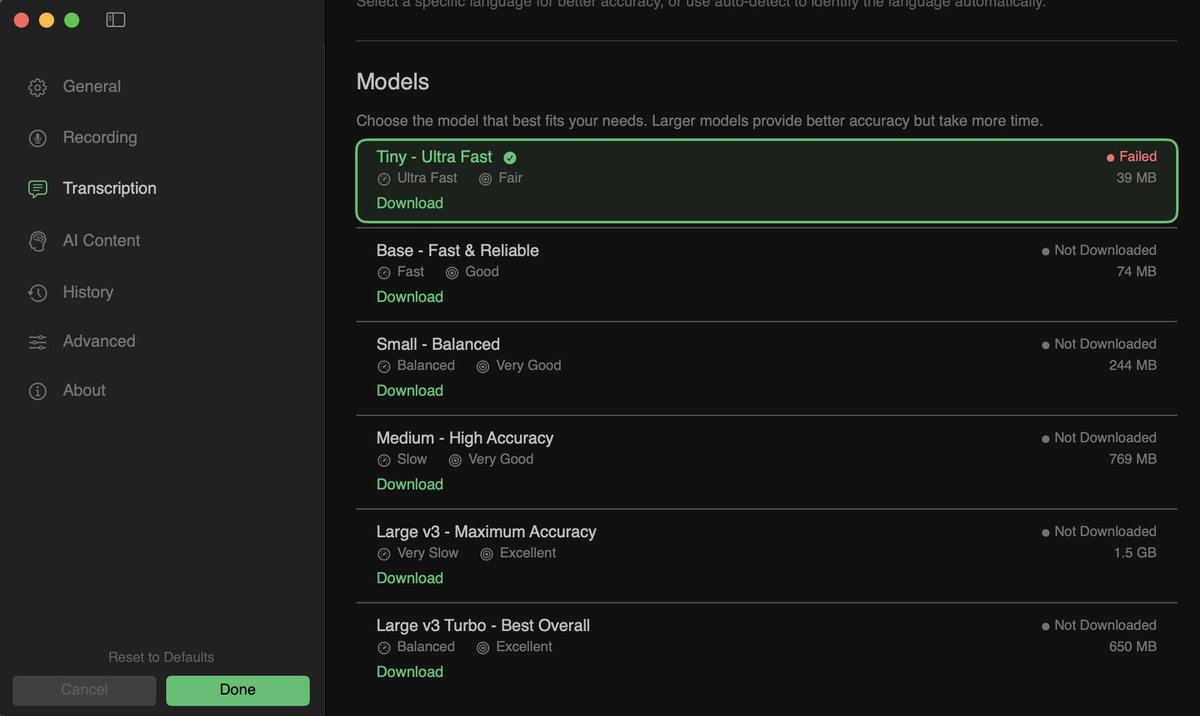1200x716 pixels.
Task: Open AI Content settings
Action: [x=101, y=241]
